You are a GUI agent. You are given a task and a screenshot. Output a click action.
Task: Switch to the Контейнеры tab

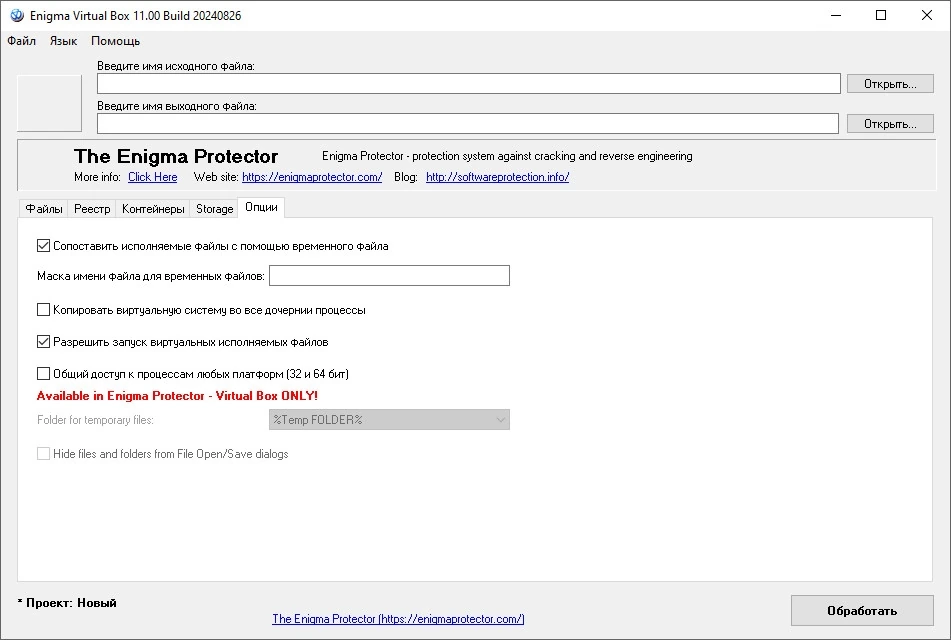[x=153, y=209]
